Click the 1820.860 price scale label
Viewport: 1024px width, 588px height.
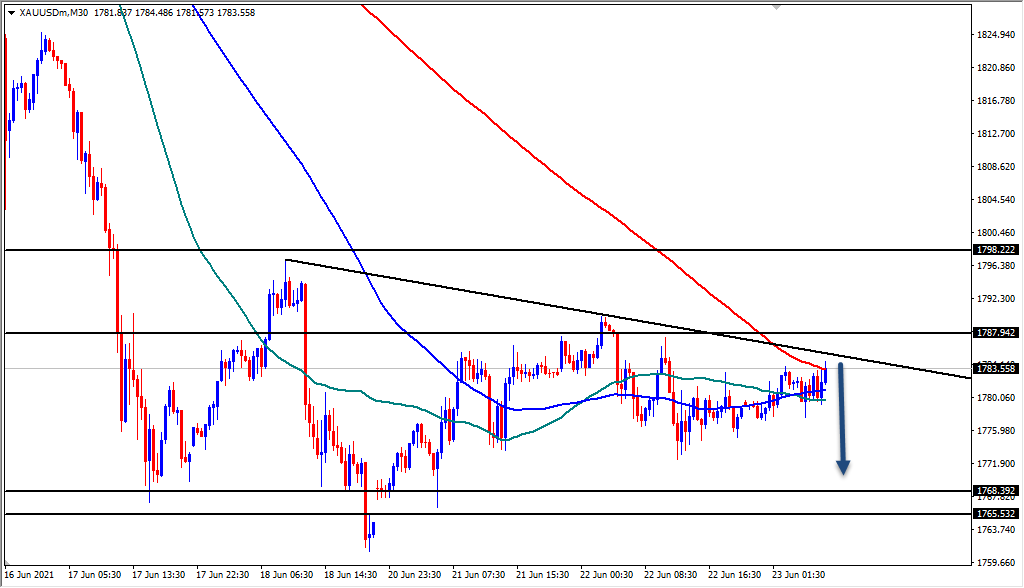[996, 67]
